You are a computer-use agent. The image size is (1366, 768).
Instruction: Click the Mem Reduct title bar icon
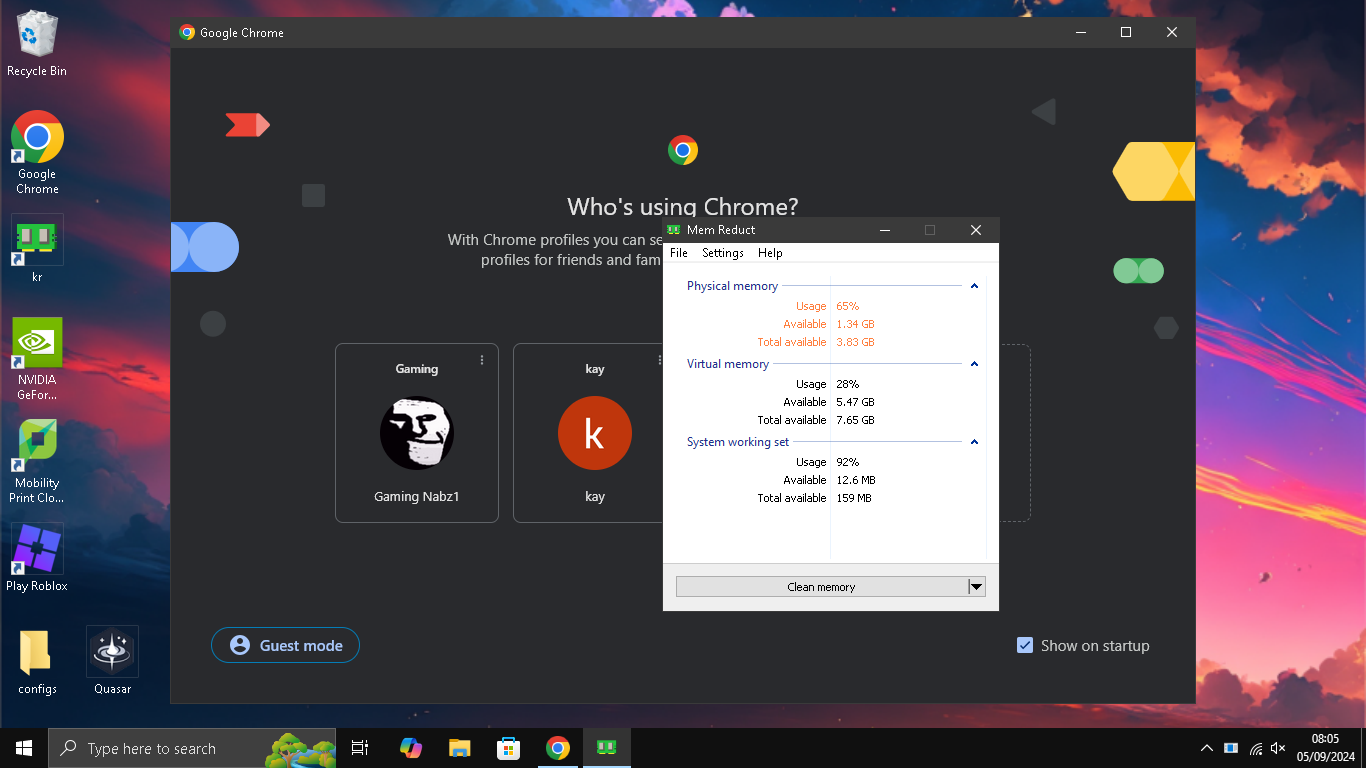674,230
